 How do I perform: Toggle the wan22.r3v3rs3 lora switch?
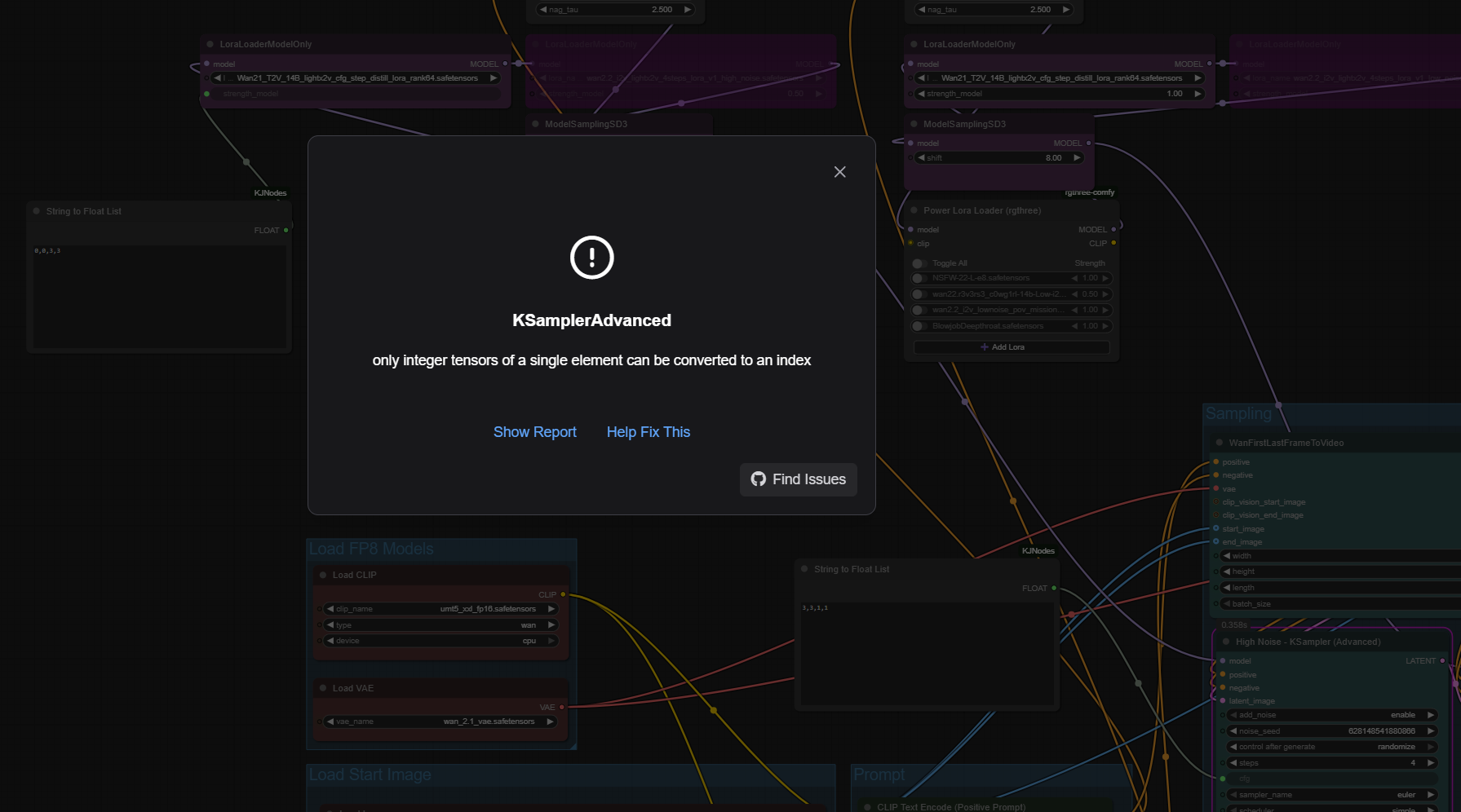pos(919,294)
